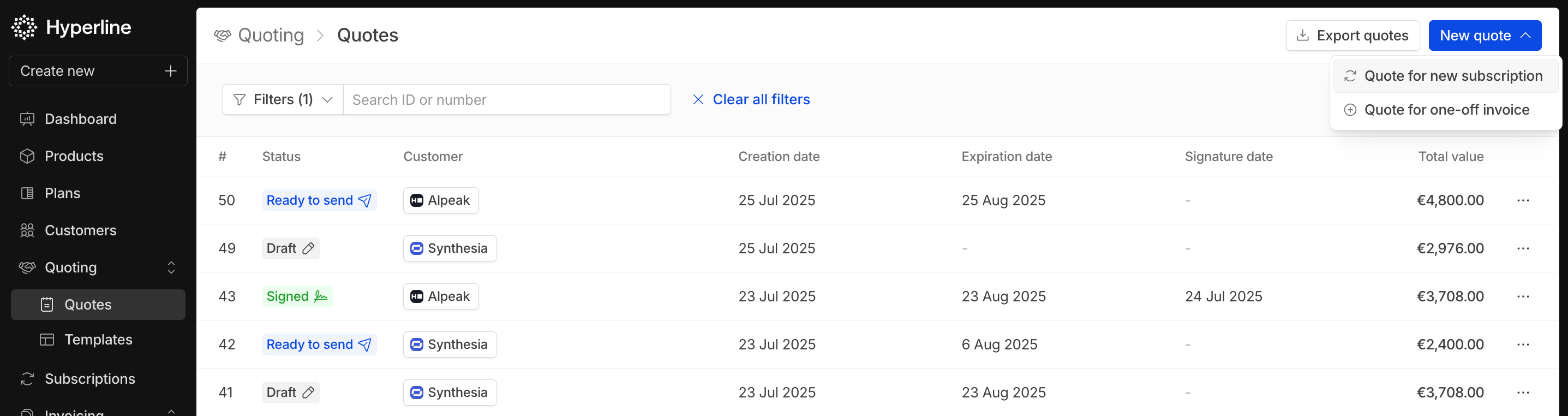The image size is (1568, 416).
Task: Click the Quotes clipboard icon in sidebar
Action: (47, 305)
